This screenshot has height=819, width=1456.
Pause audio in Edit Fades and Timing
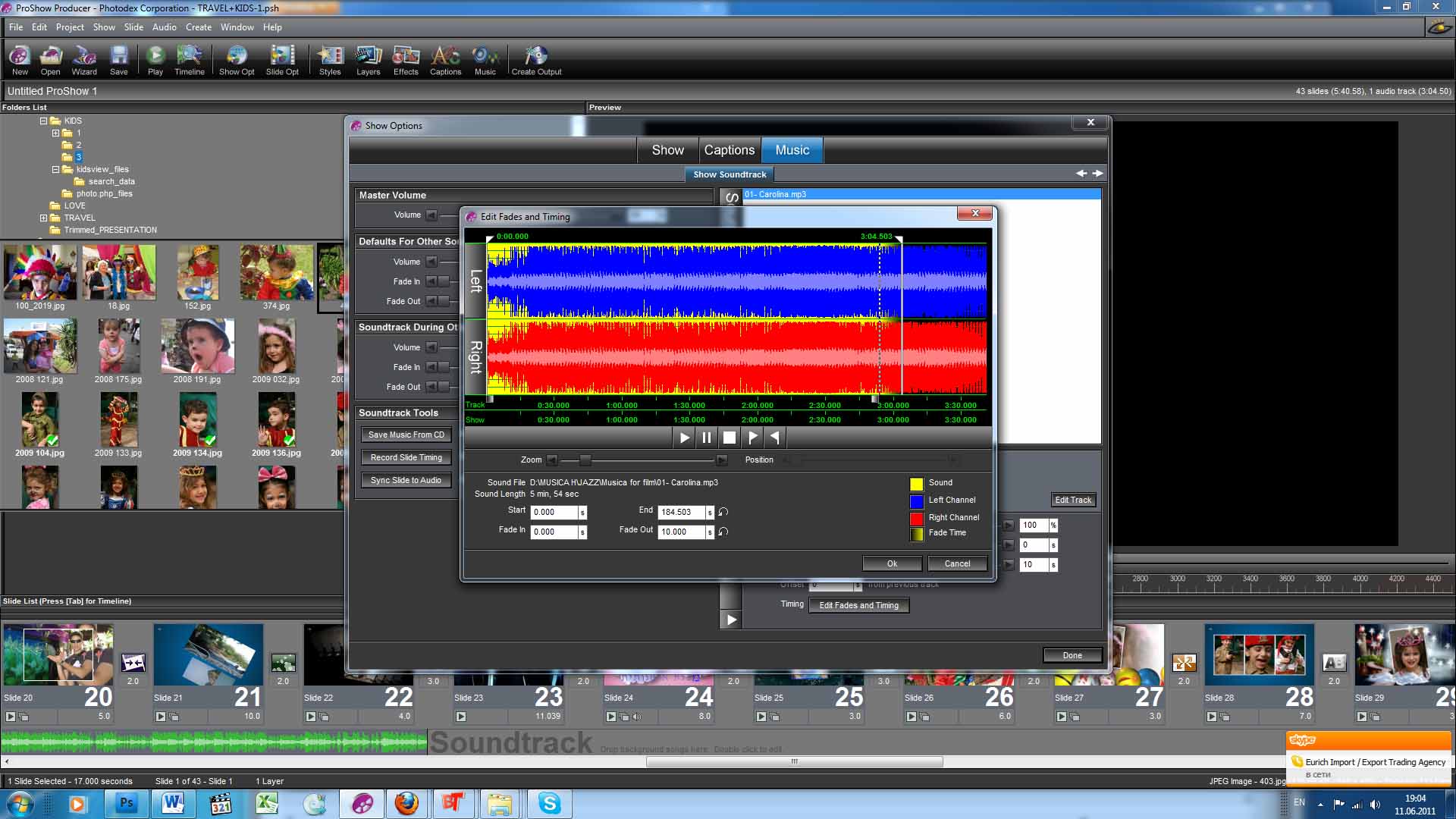(707, 438)
